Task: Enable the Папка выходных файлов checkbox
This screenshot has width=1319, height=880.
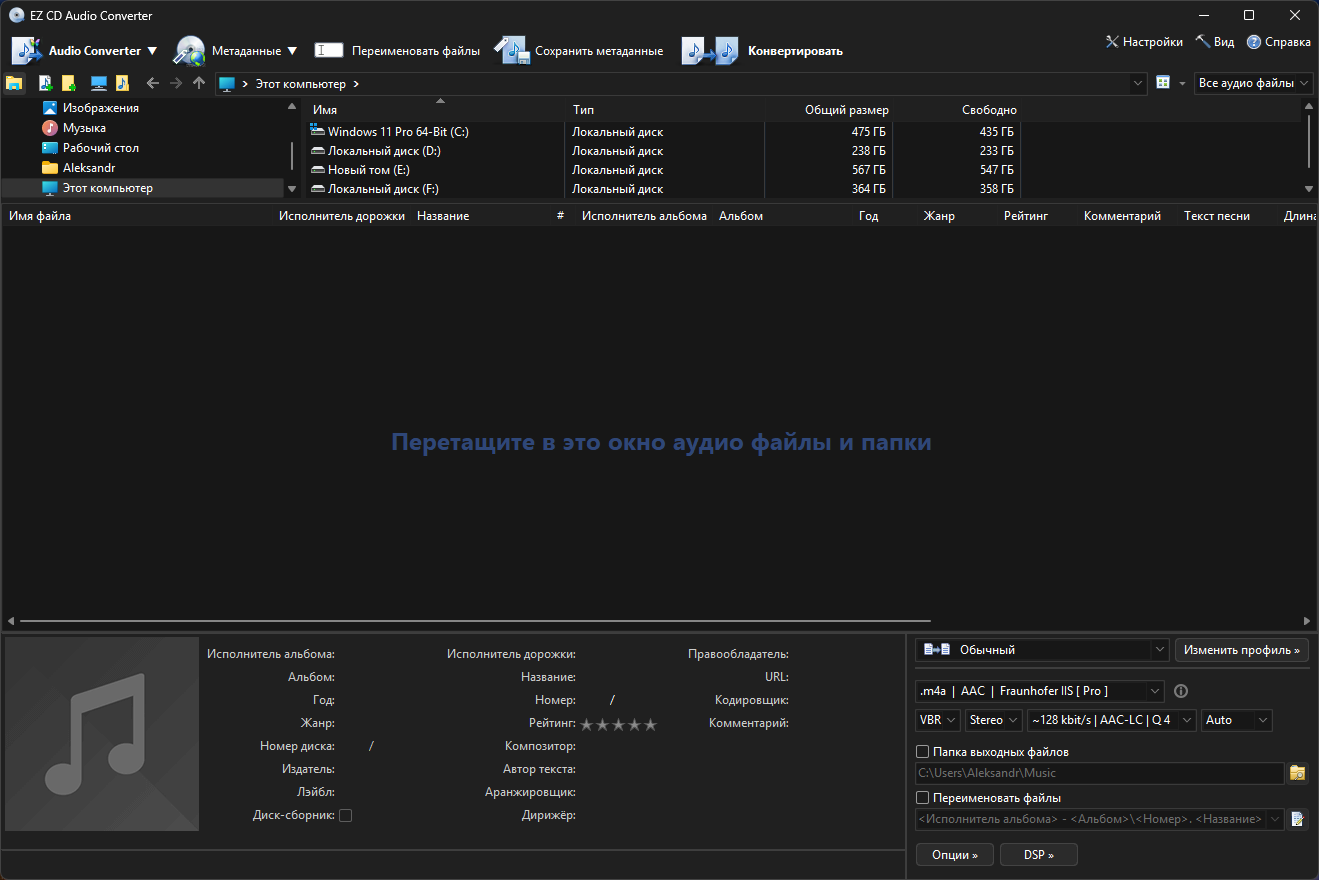Action: [x=922, y=752]
